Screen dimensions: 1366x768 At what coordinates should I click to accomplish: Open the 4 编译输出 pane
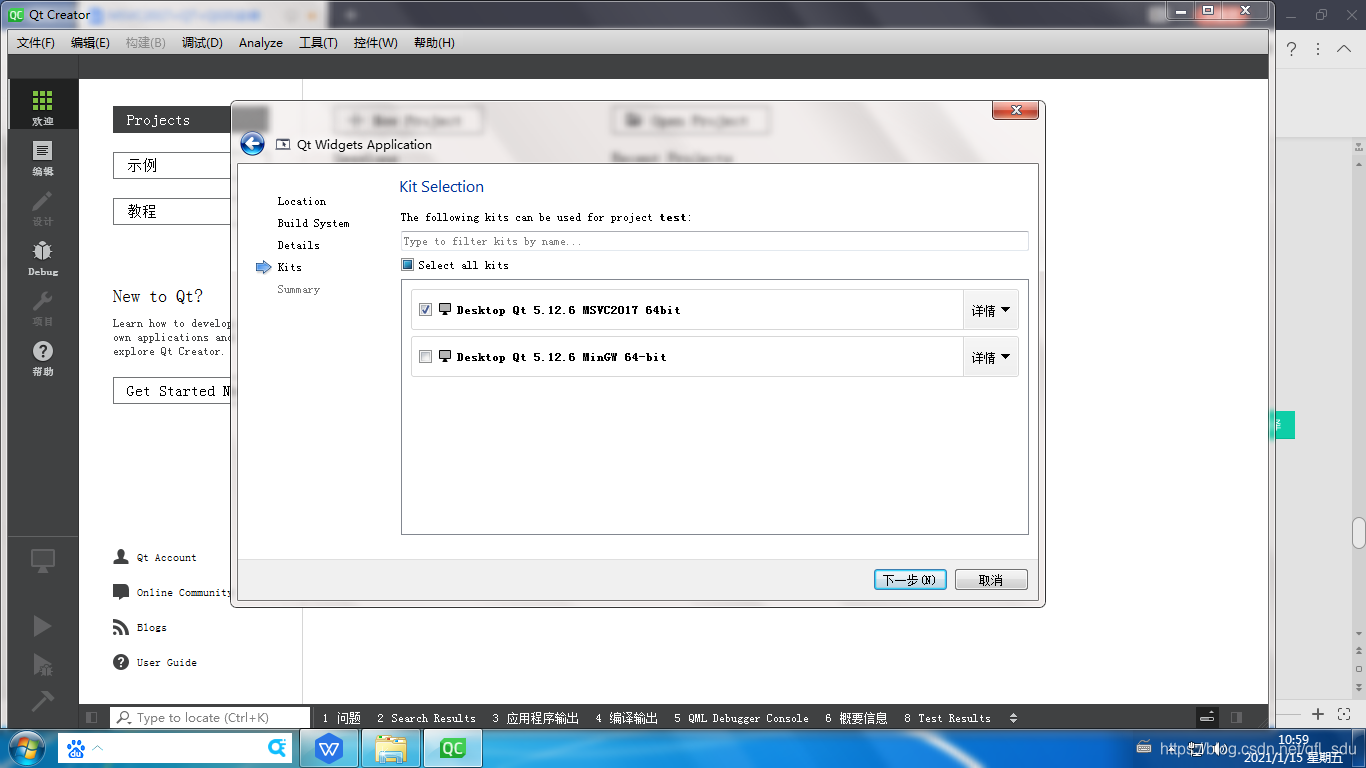626,718
